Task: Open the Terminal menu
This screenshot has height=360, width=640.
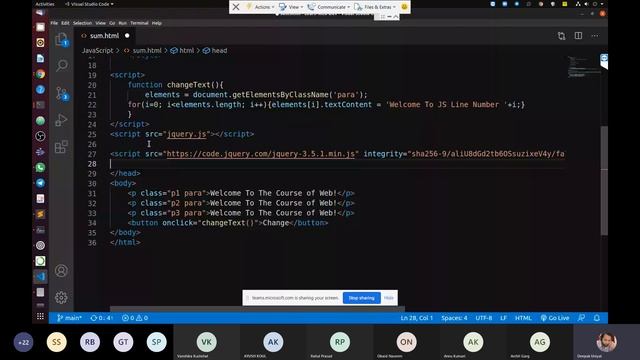Action: tap(139, 23)
